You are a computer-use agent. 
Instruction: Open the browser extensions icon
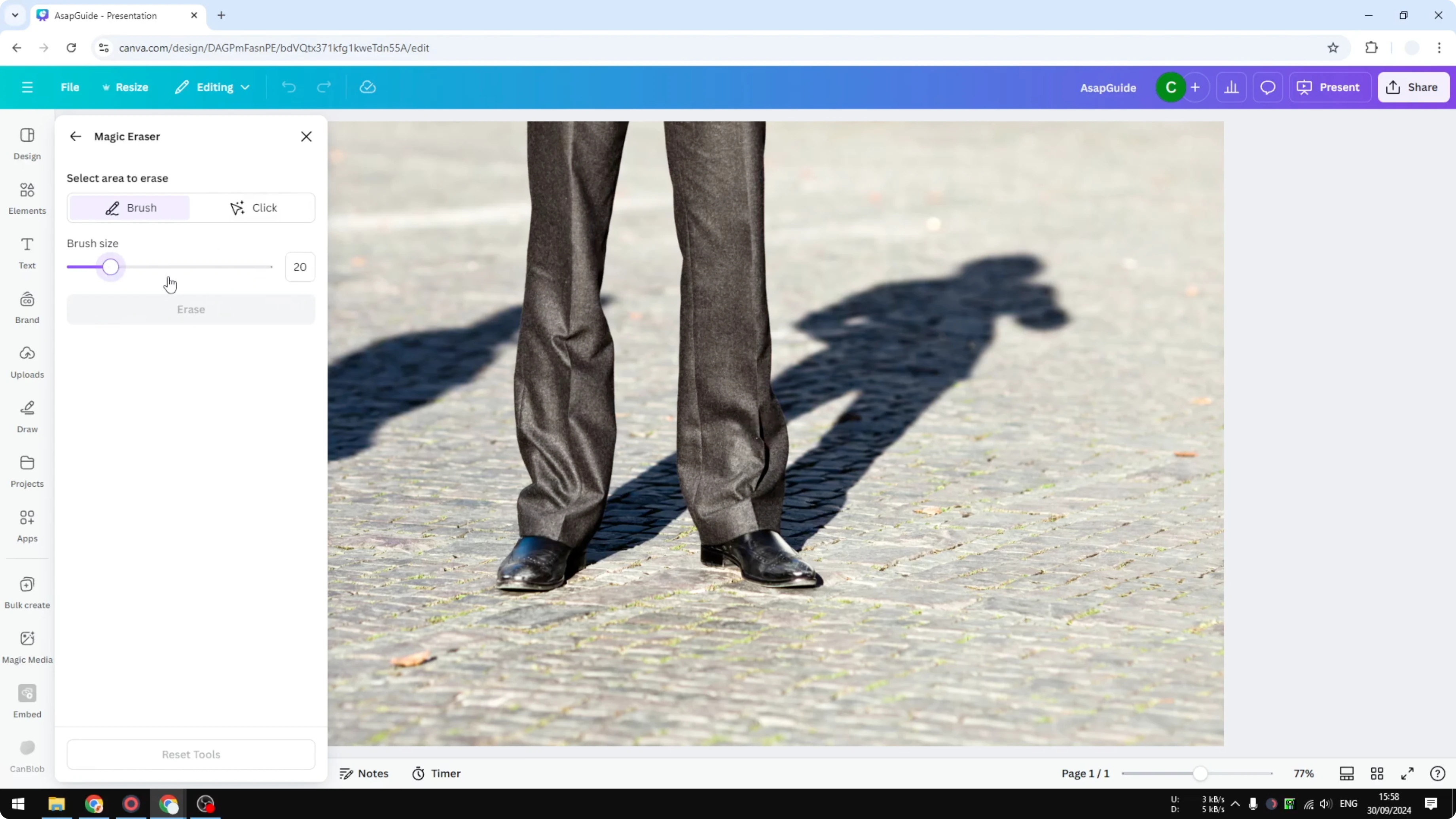coord(1371,48)
